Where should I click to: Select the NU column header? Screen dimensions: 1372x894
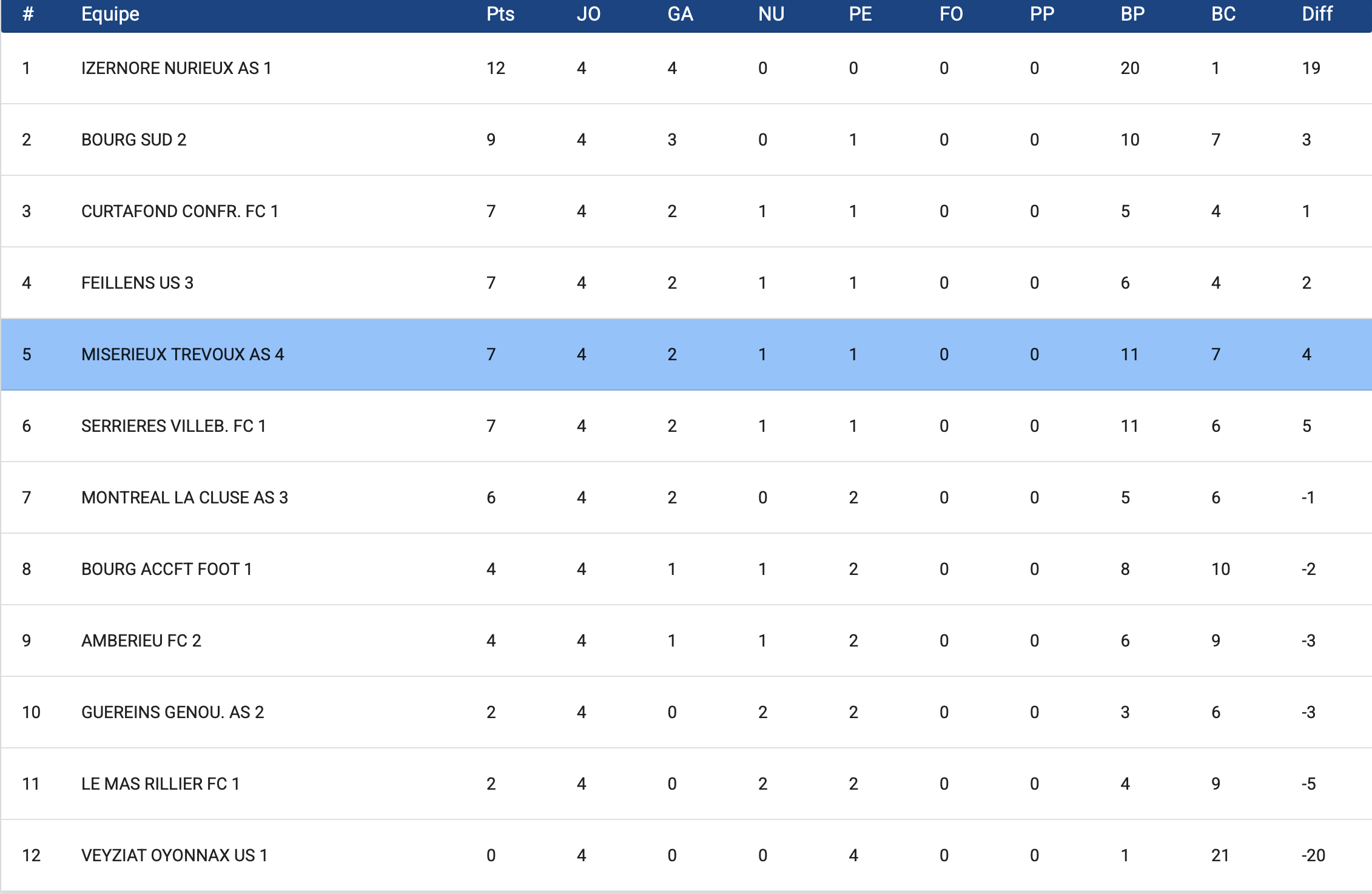(771, 14)
